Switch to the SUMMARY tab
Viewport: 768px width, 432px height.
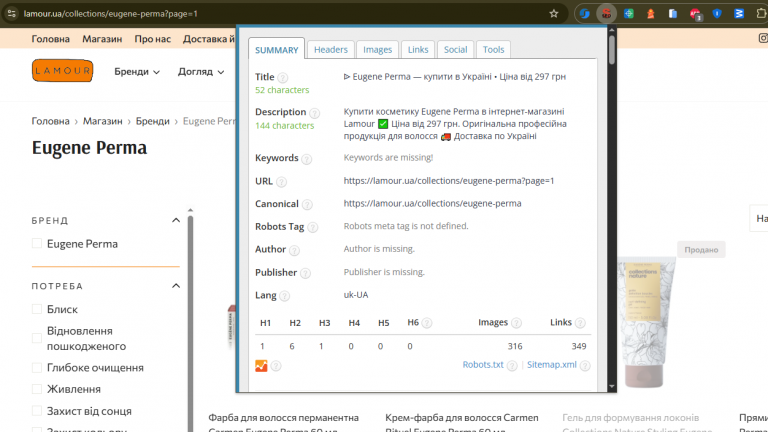coord(276,49)
